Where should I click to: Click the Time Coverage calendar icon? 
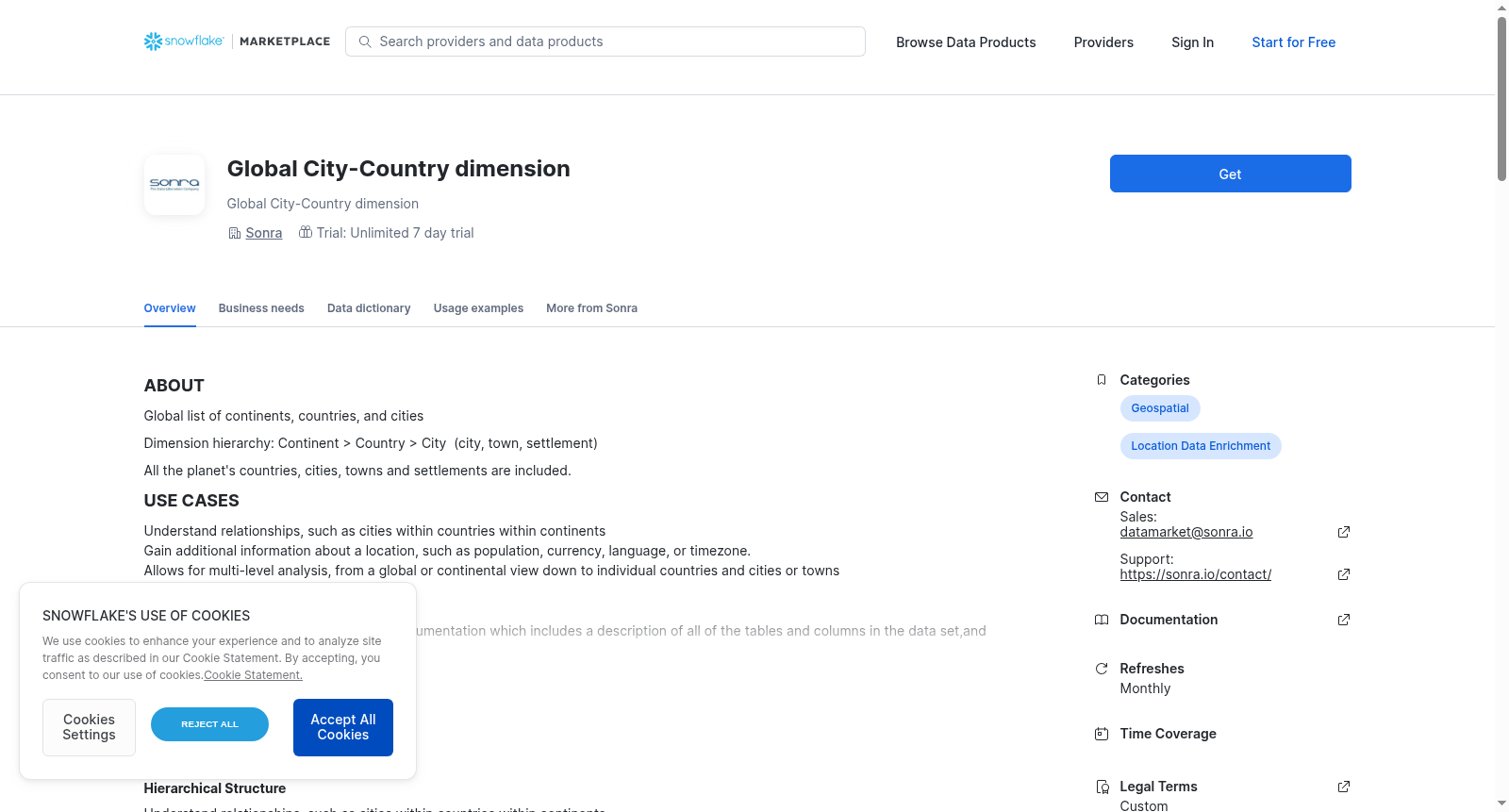(x=1102, y=734)
